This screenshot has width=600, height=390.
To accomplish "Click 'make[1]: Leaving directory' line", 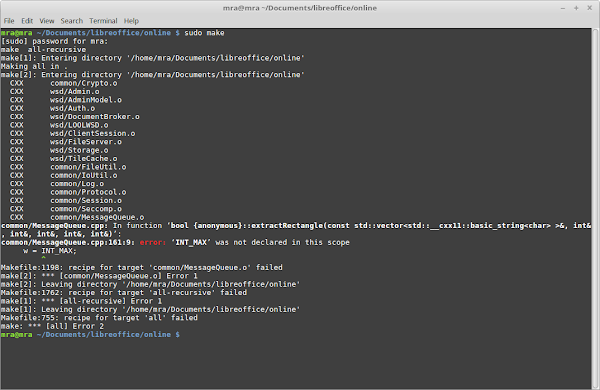I will click(x=150, y=310).
